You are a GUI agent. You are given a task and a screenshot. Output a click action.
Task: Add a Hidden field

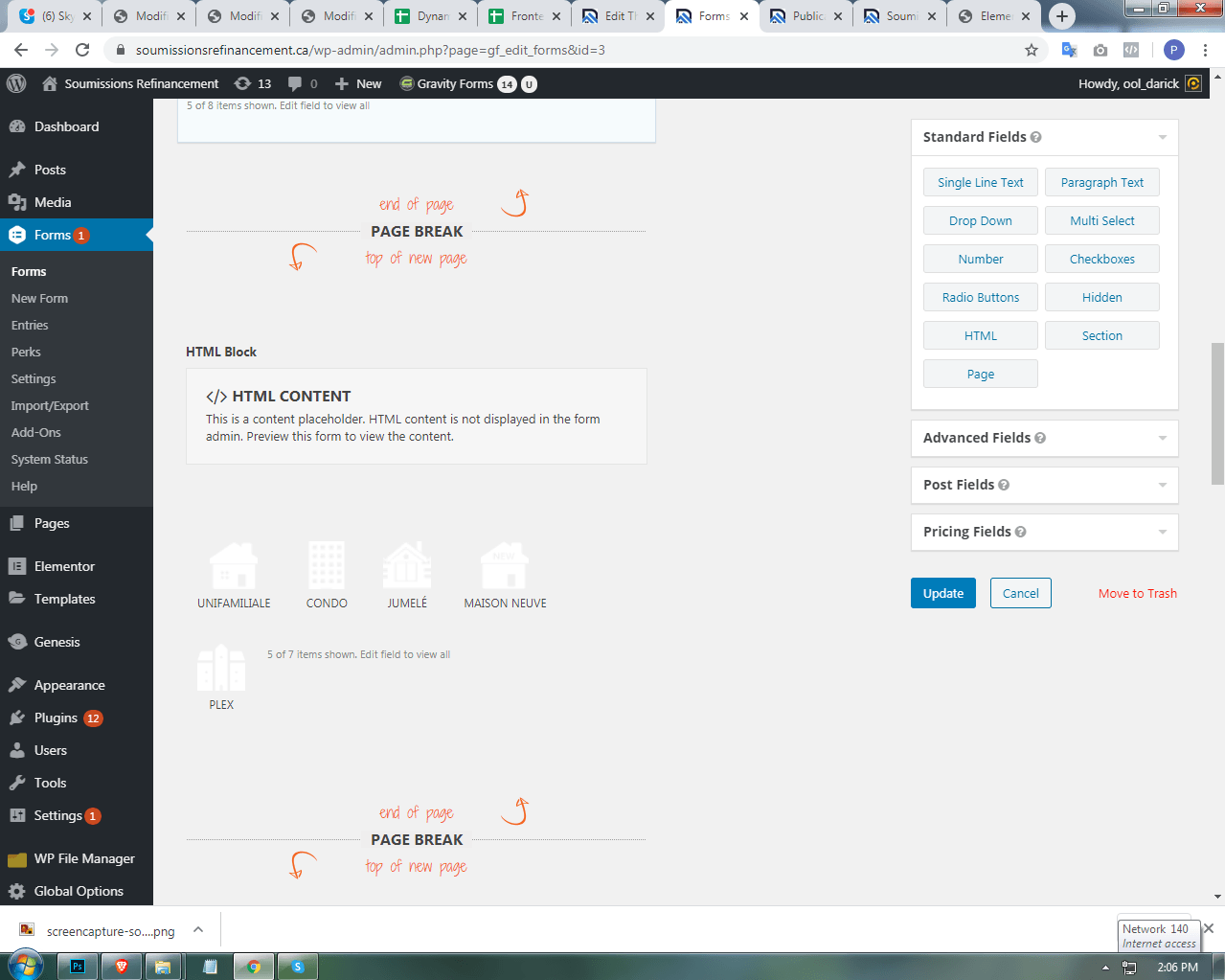point(1102,297)
